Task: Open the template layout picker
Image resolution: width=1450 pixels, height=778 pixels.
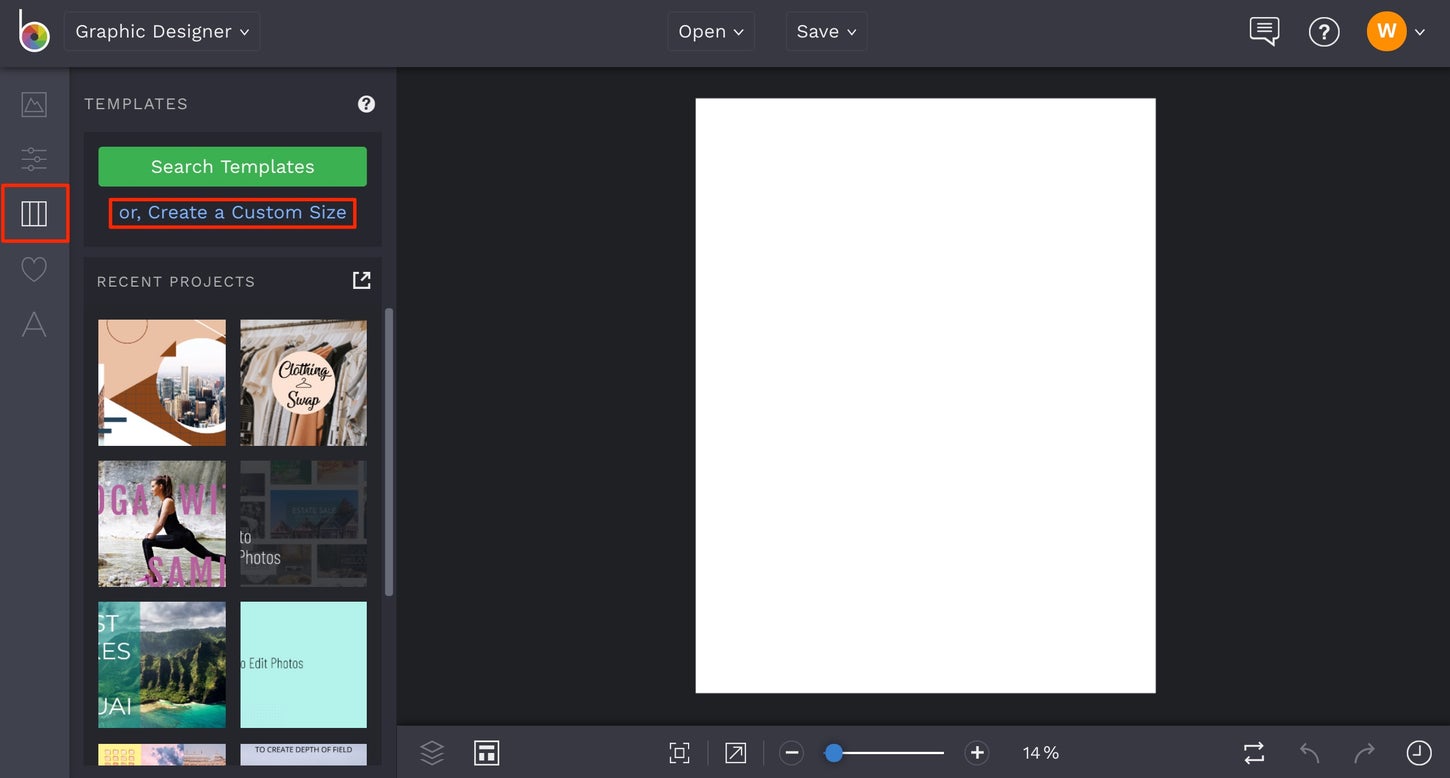Action: (x=487, y=752)
